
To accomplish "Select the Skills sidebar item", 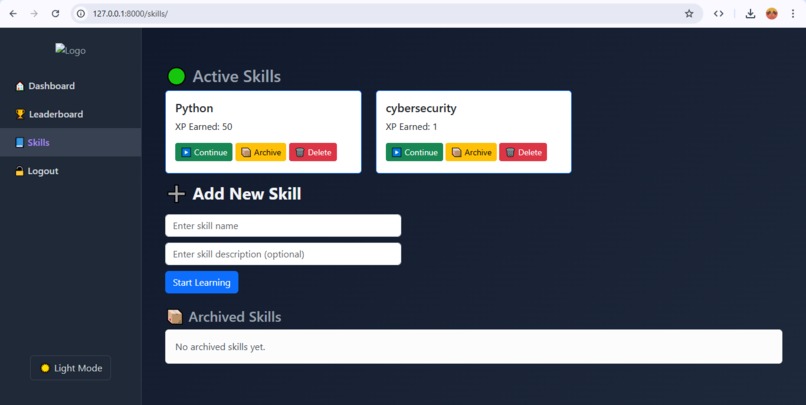I will tap(70, 142).
